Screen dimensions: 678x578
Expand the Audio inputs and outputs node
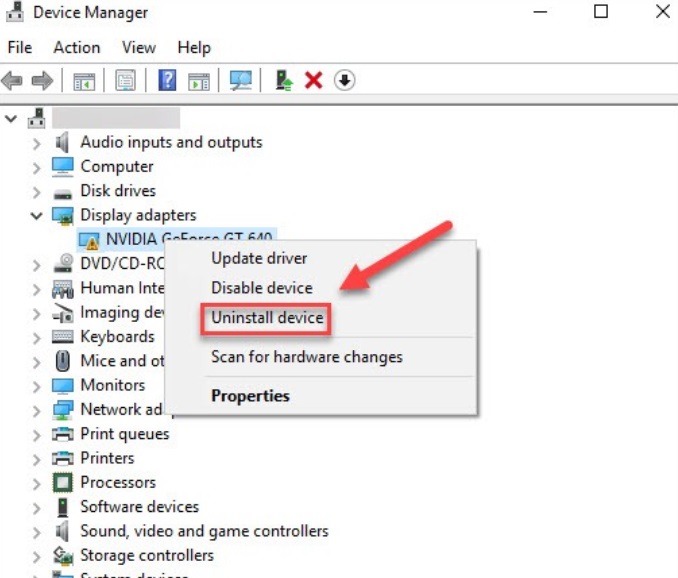37,143
